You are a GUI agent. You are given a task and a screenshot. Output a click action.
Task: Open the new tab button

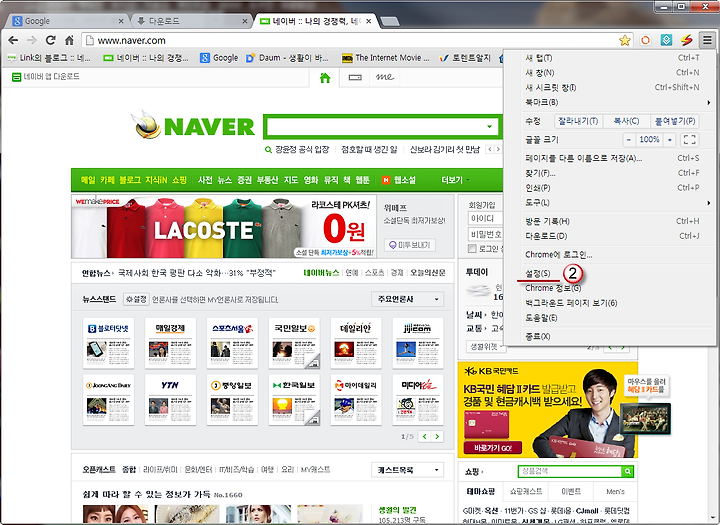pos(389,21)
